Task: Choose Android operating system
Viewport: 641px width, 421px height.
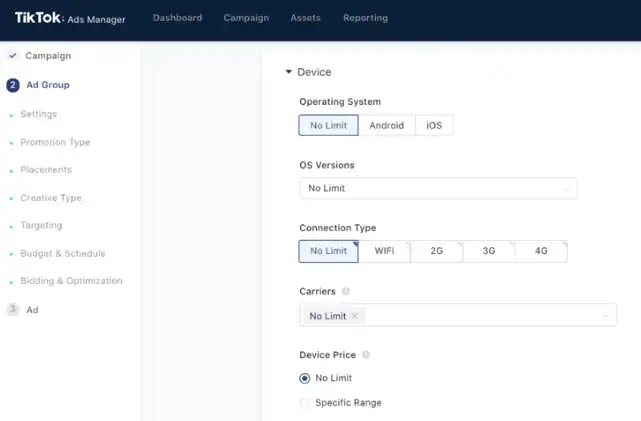Action: pyautogui.click(x=386, y=125)
